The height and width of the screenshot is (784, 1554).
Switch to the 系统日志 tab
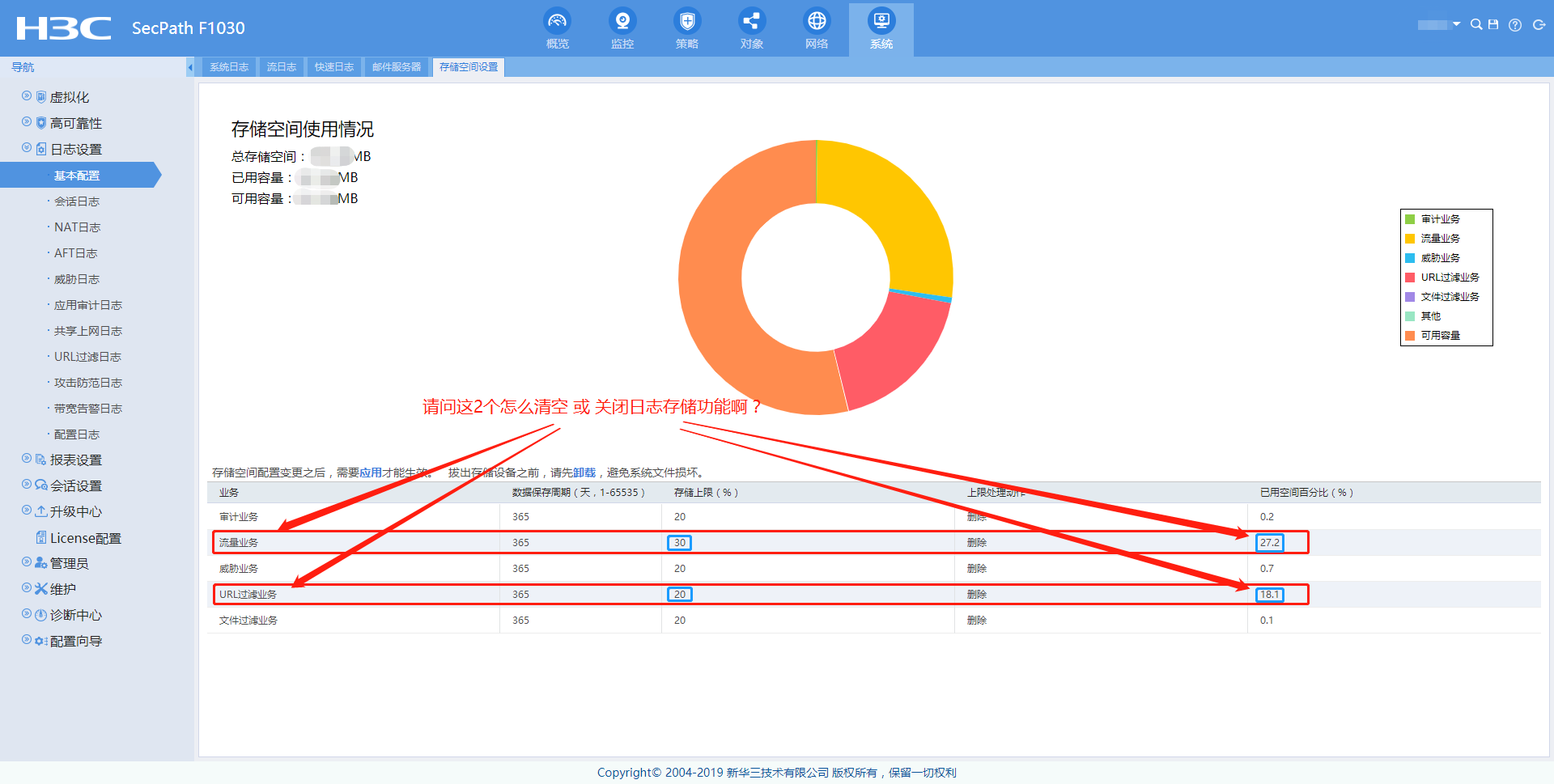[229, 67]
